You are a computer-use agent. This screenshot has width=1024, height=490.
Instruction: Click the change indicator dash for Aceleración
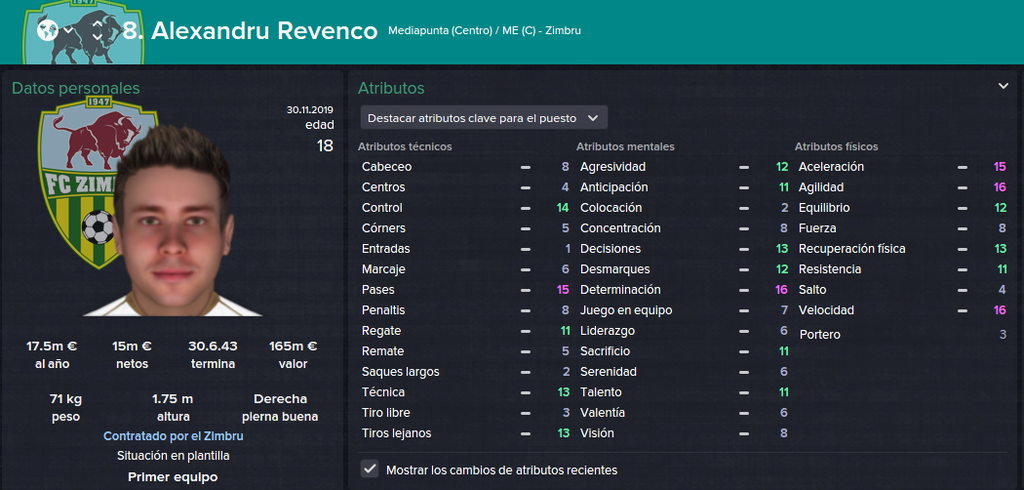pos(962,167)
